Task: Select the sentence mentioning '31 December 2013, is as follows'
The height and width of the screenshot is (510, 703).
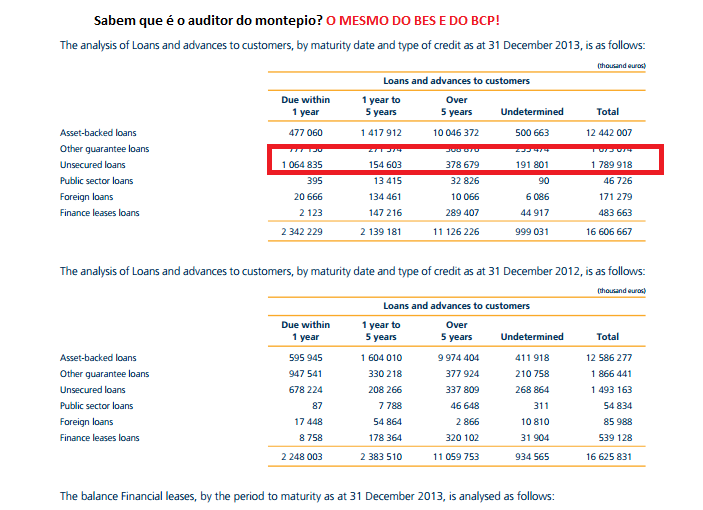Action: tap(352, 45)
